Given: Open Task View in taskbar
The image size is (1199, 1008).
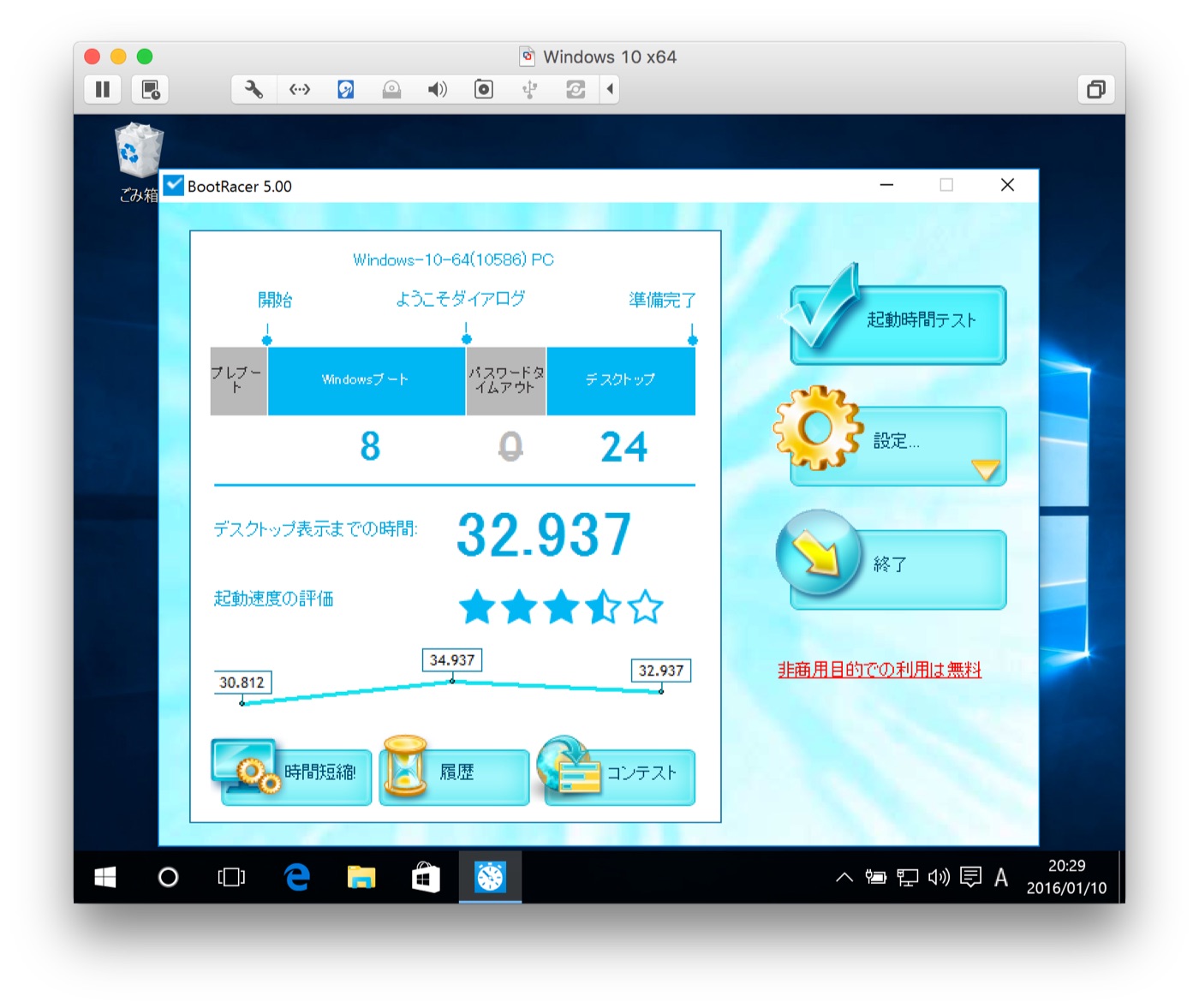Looking at the screenshot, I should [x=231, y=877].
